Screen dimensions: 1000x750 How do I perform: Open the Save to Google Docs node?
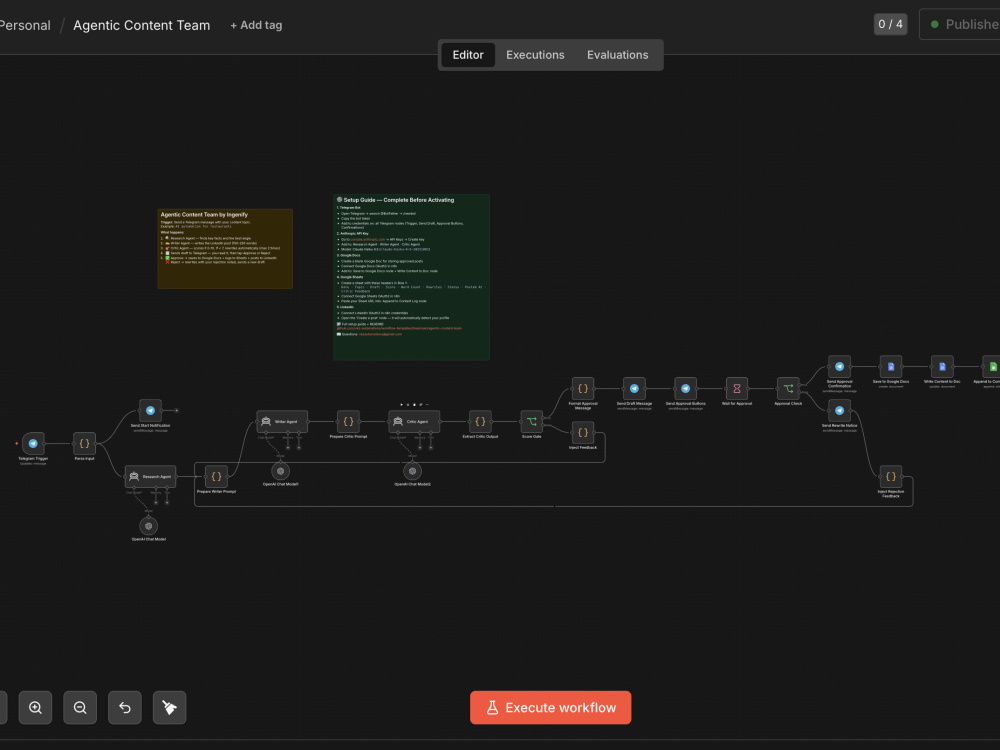891,367
